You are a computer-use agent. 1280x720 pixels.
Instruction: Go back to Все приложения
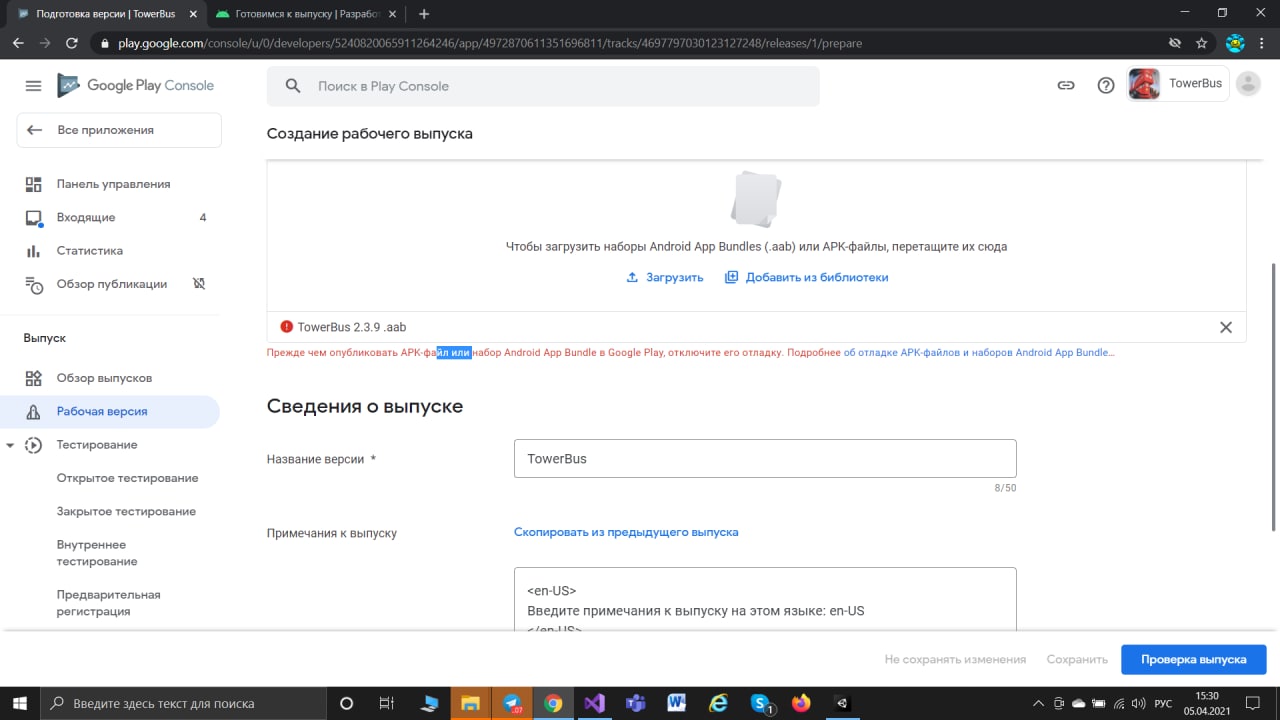coord(119,130)
